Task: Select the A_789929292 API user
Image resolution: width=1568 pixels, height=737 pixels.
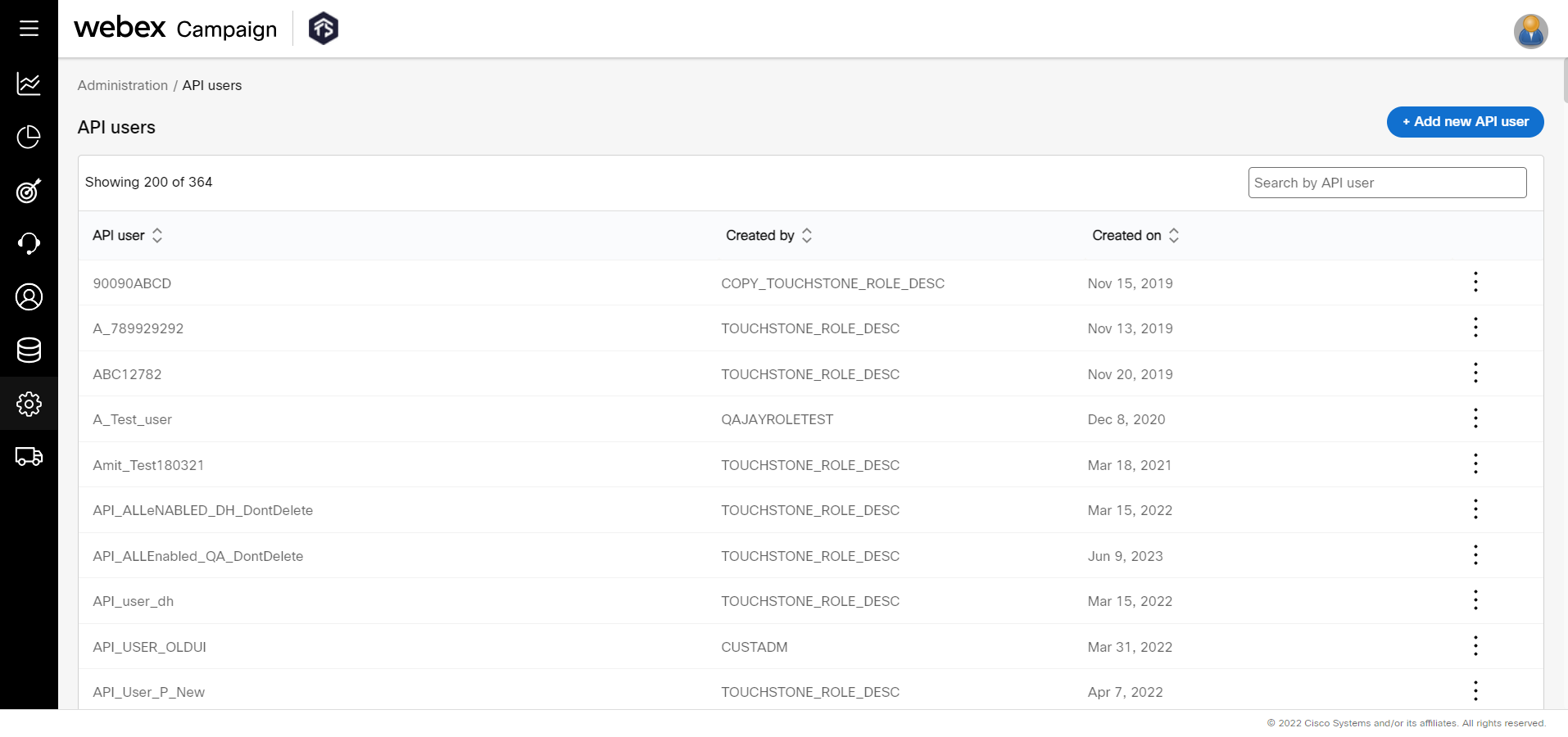Action: [x=138, y=328]
